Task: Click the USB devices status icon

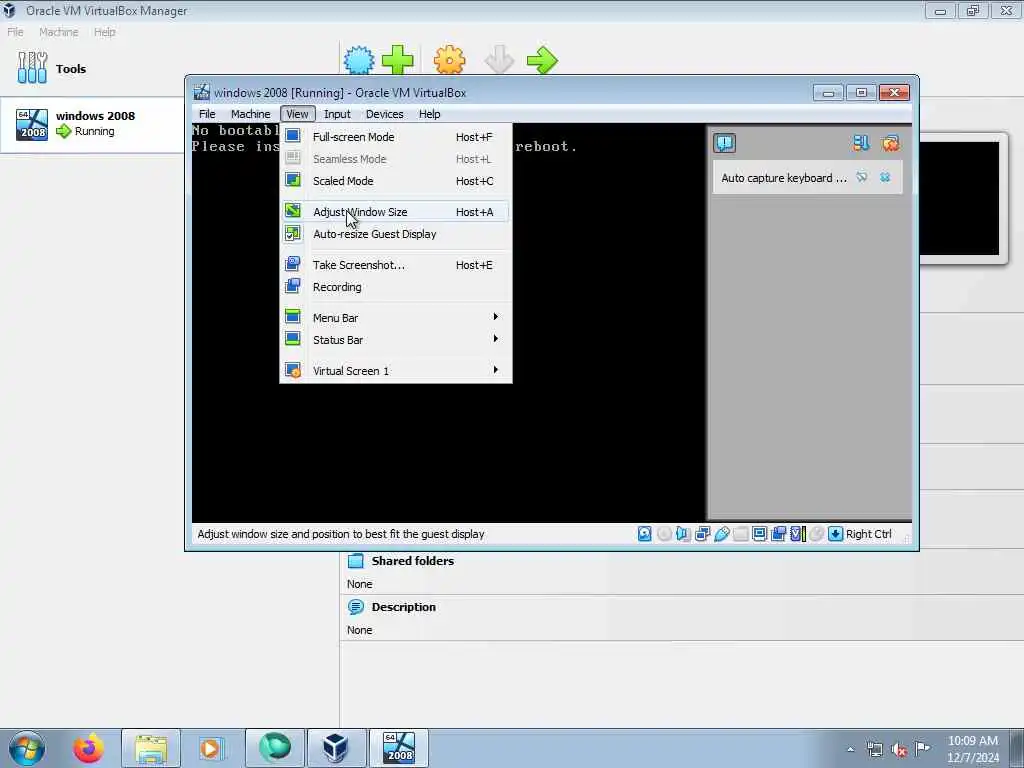Action: [722, 534]
